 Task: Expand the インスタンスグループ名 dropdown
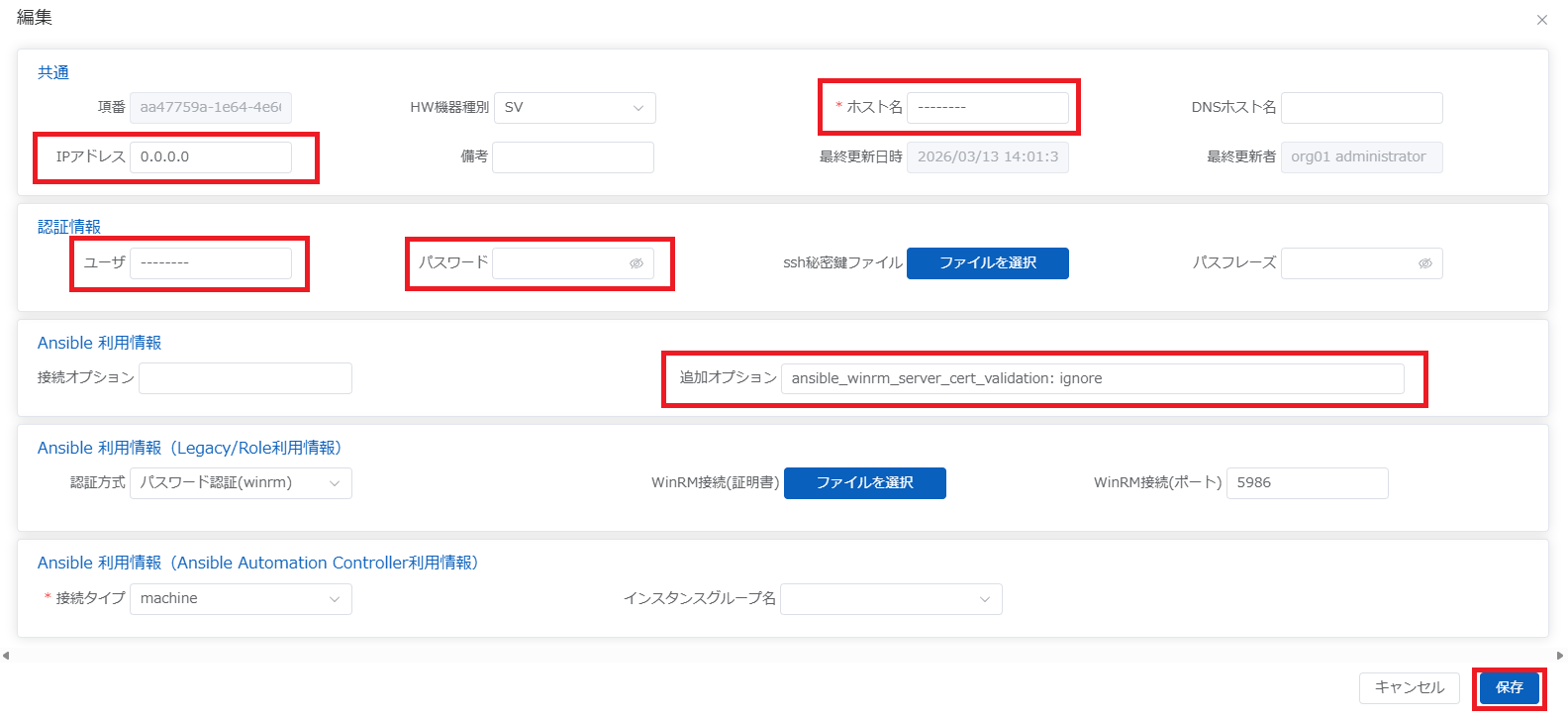(891, 599)
